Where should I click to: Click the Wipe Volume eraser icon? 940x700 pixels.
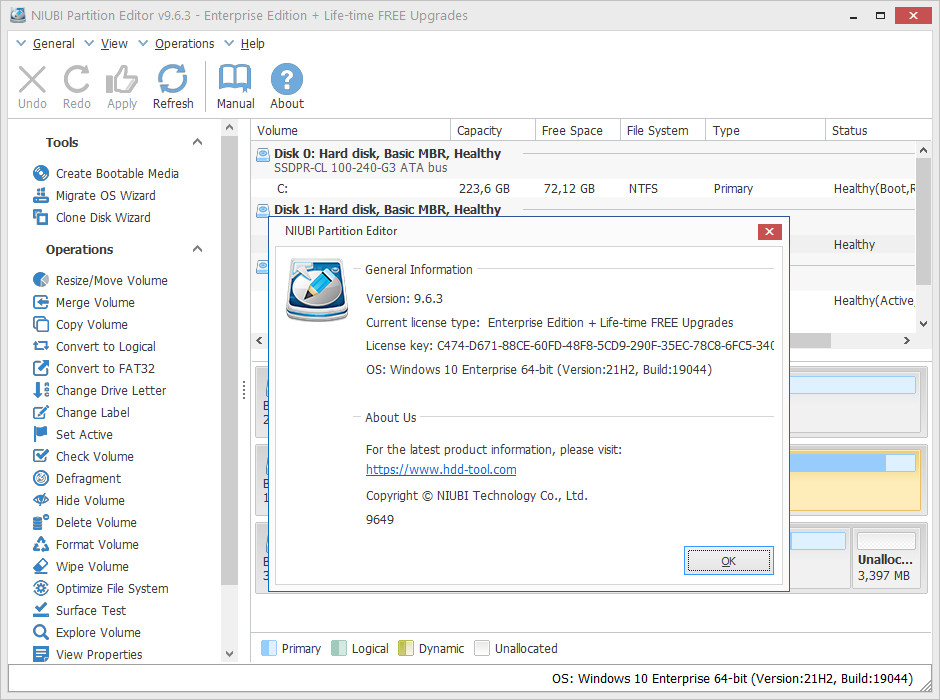[41, 566]
